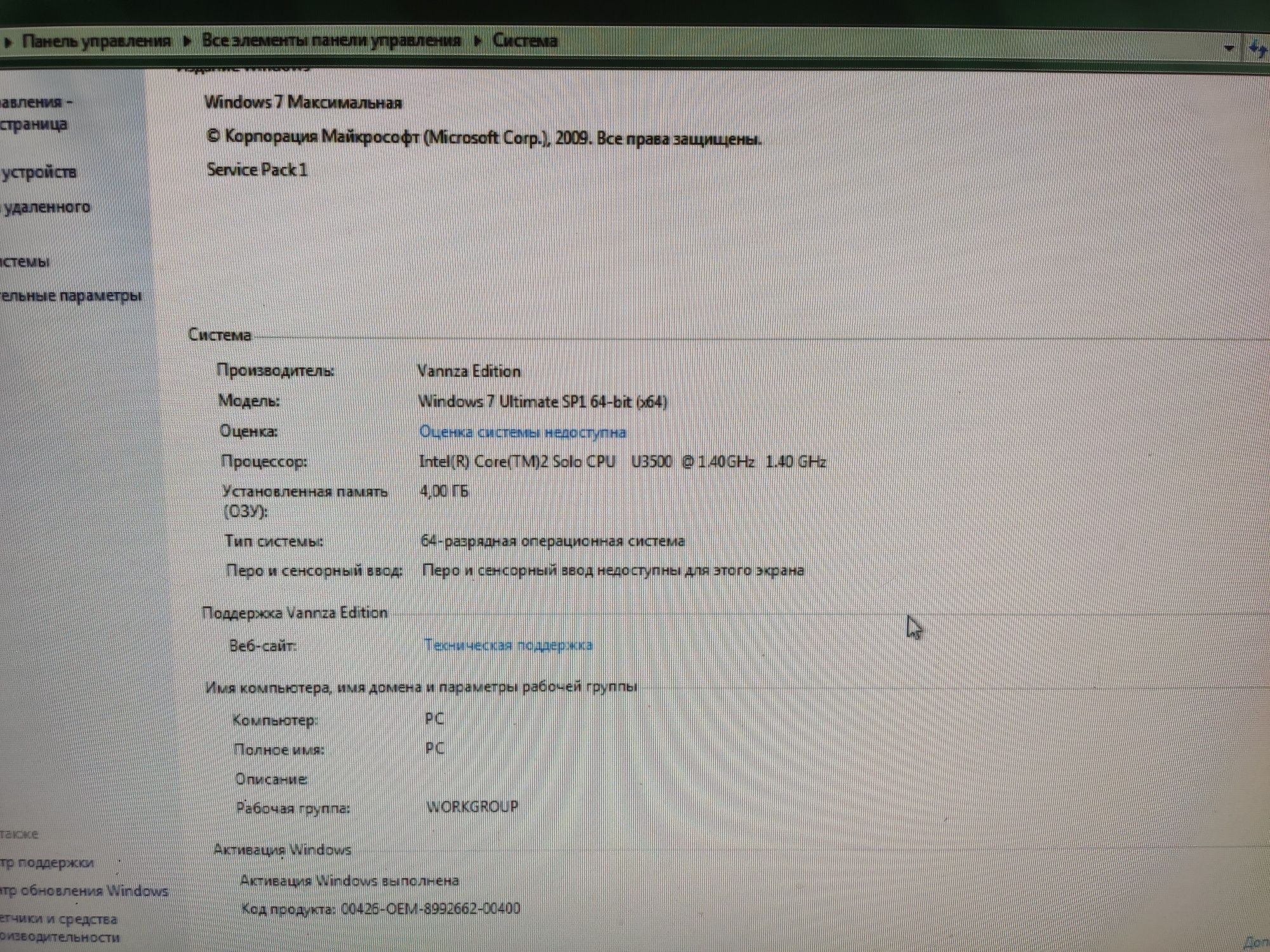Open the sidebar link ending in истемы
The width and height of the screenshot is (1270, 952).
(24, 261)
